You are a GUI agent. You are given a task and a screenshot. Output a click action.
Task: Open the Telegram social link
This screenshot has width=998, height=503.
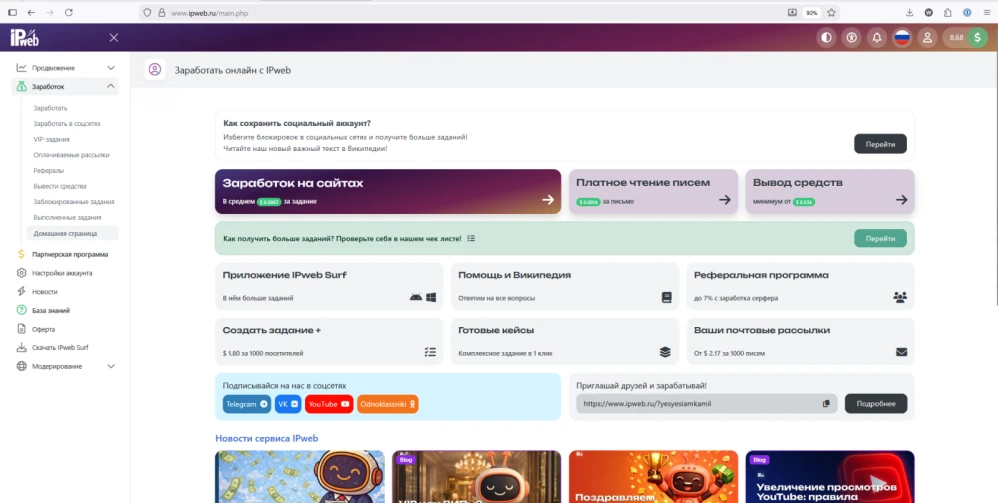tap(246, 404)
